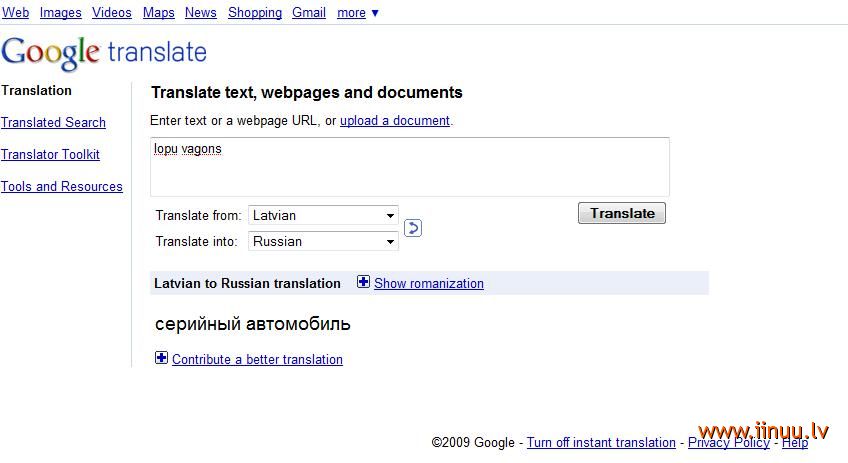Open the more menu arrow in top bar
Image resolution: width=848 pixels, height=463 pixels.
click(375, 13)
